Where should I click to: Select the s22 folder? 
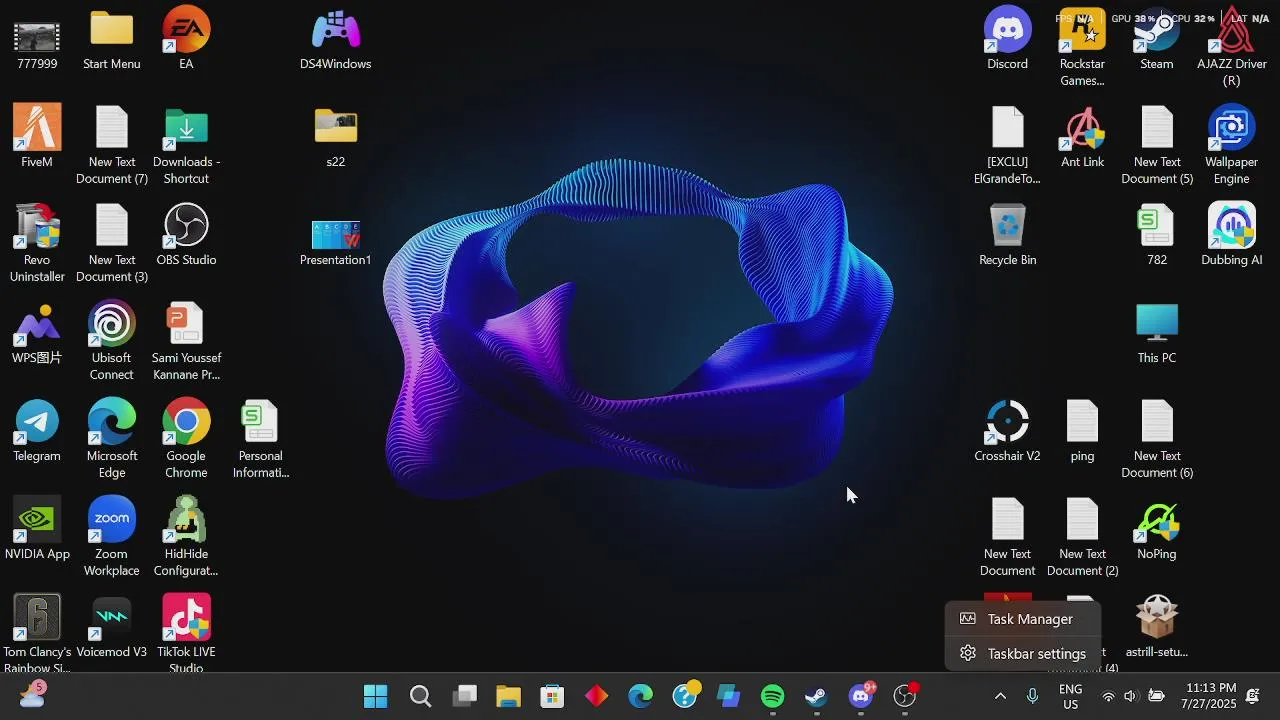click(x=336, y=137)
